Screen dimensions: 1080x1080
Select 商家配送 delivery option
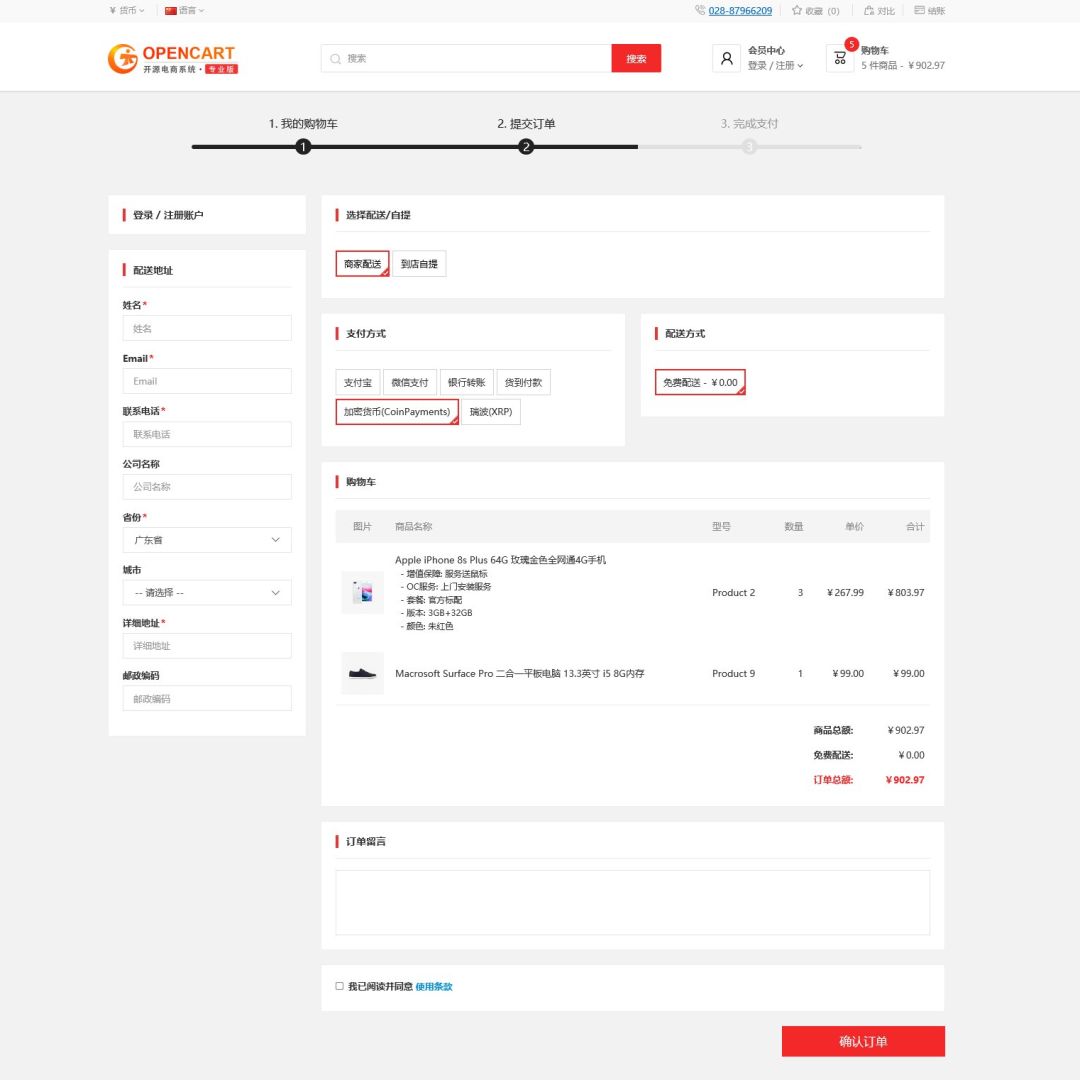point(362,264)
